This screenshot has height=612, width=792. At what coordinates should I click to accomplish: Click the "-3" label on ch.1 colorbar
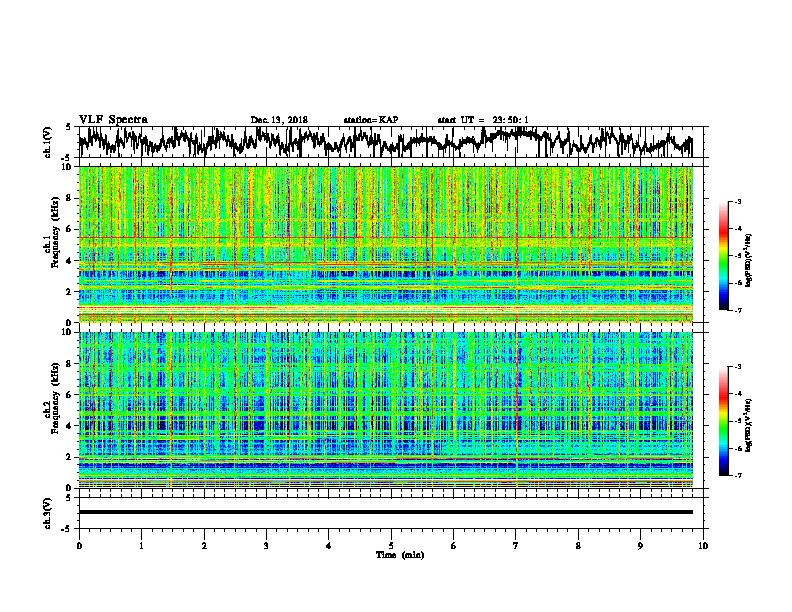737,202
